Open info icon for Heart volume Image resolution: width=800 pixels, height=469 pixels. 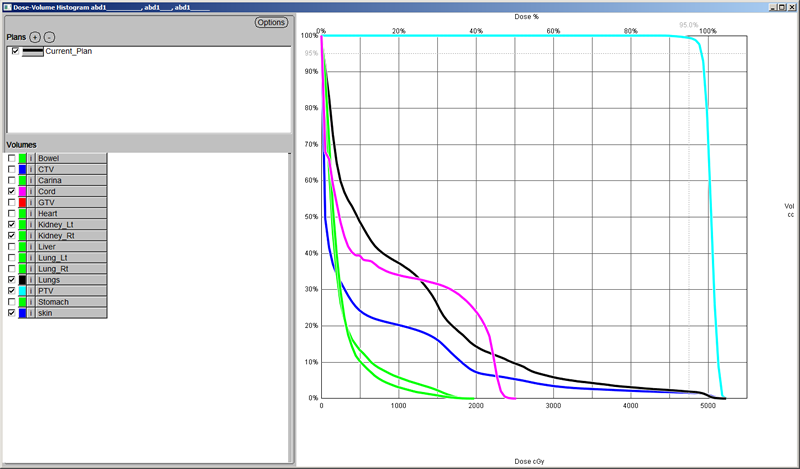(30, 213)
